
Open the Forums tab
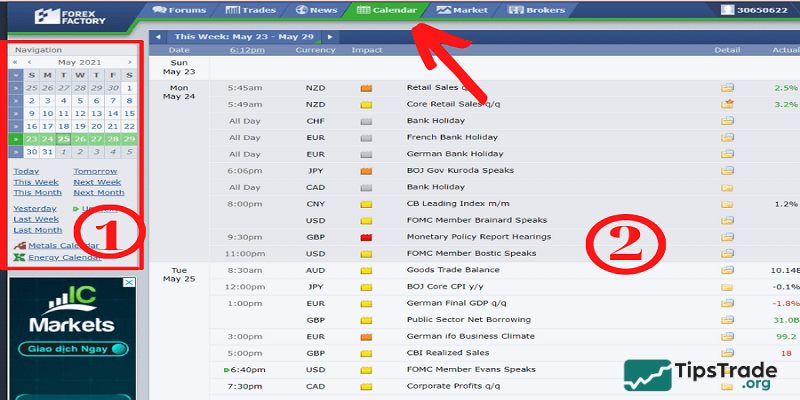coord(180,10)
